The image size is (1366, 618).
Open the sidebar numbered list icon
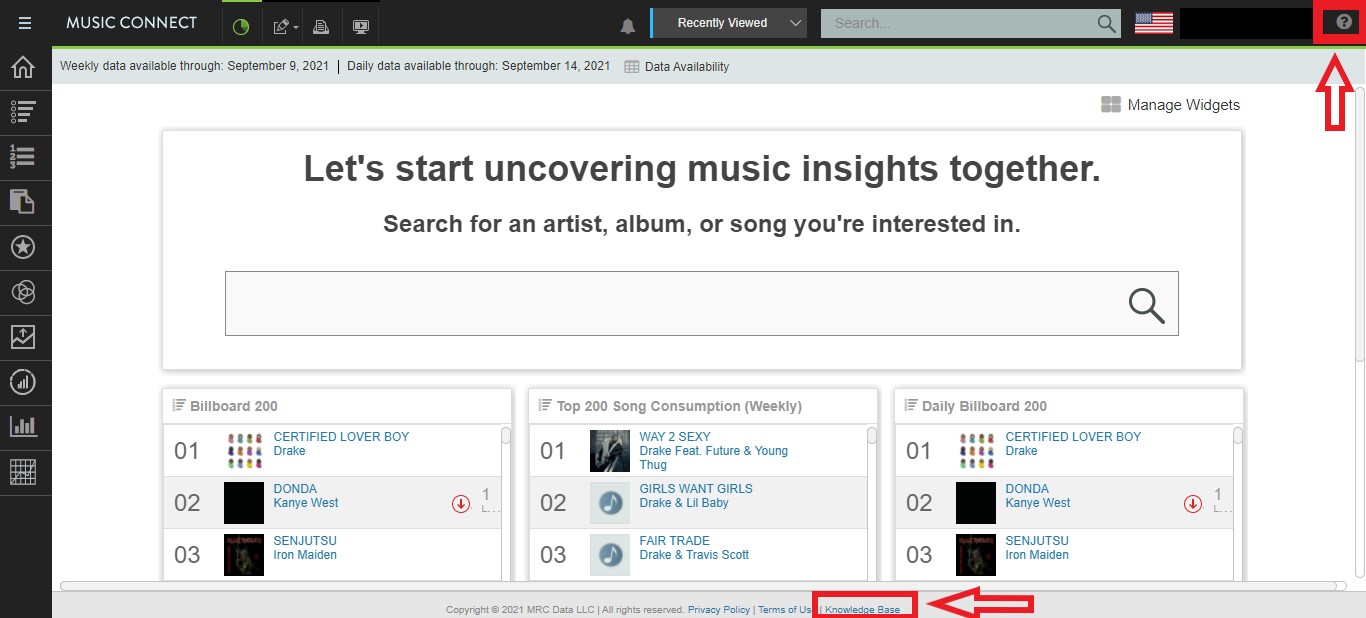23,157
